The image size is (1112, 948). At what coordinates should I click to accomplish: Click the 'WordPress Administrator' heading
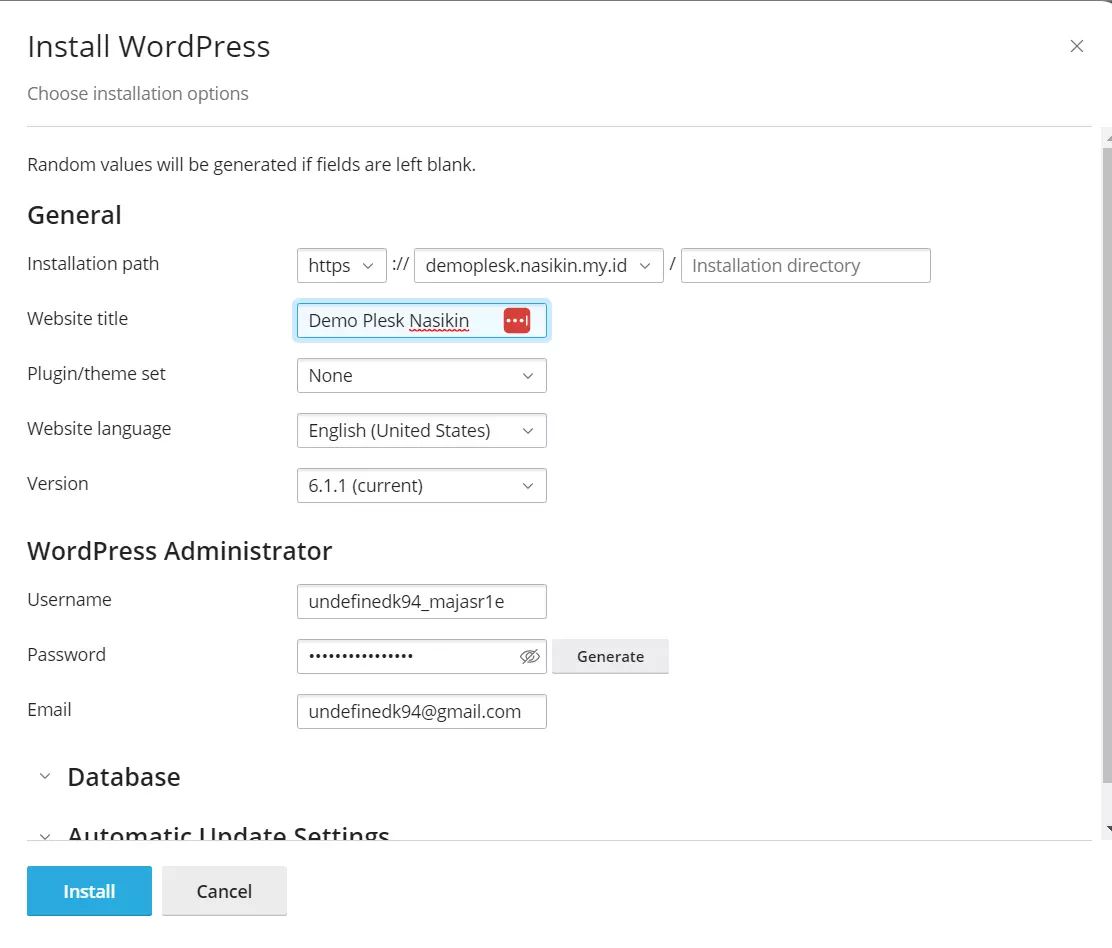(x=179, y=551)
